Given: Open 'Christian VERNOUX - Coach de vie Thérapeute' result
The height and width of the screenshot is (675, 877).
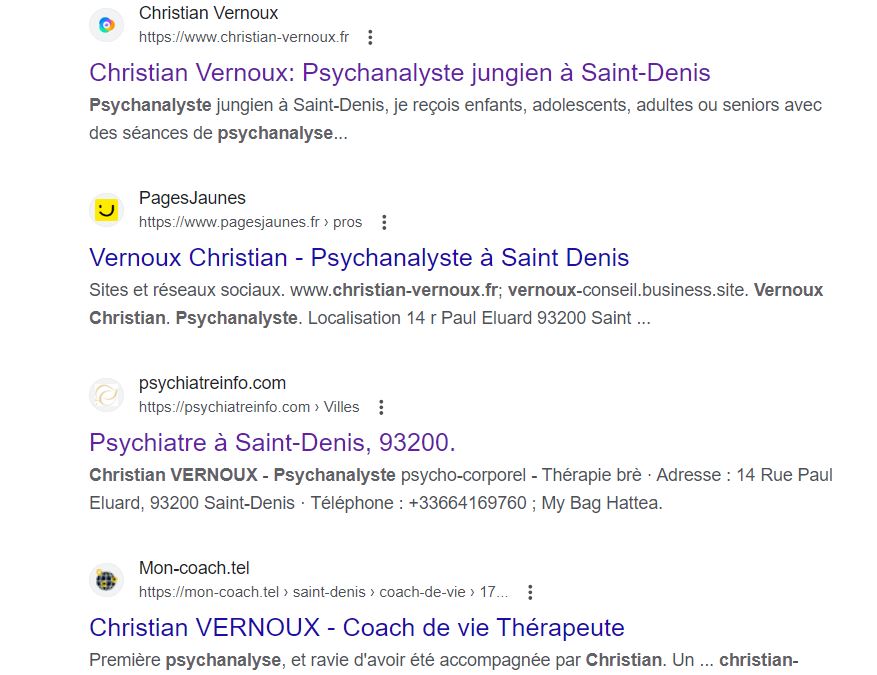Looking at the screenshot, I should pos(357,628).
